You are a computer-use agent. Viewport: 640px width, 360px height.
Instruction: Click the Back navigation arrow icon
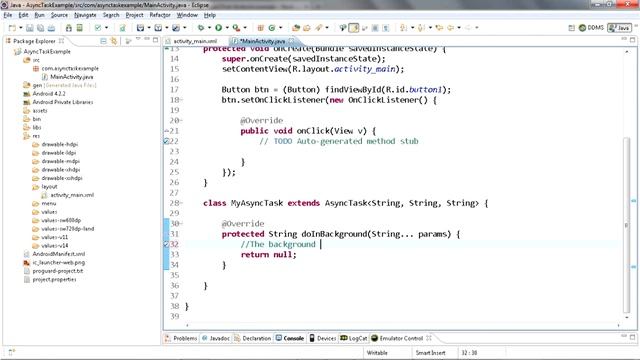pos(451,28)
